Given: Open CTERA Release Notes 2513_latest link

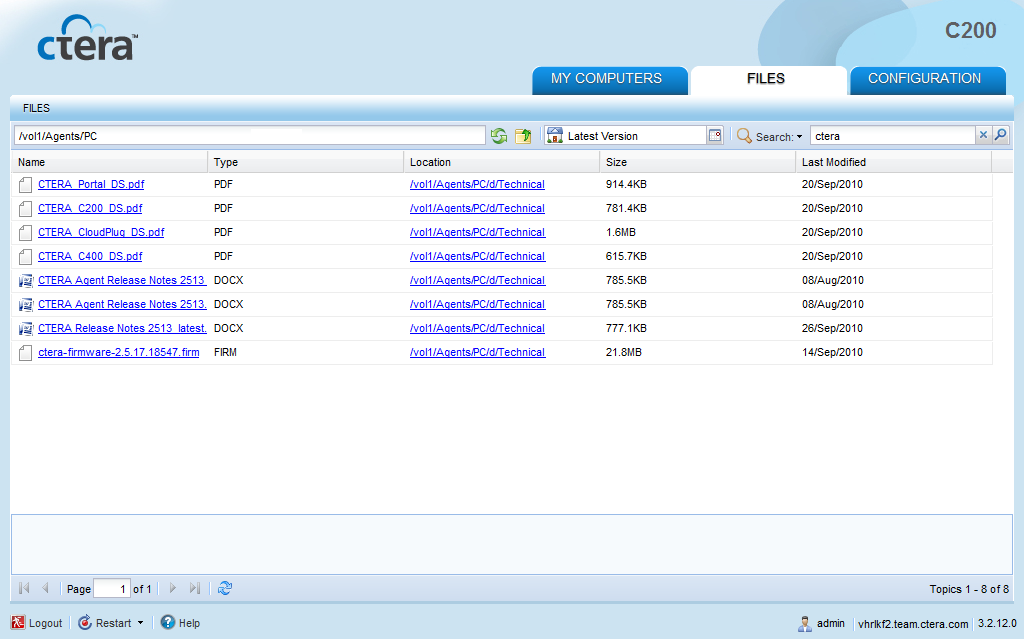Looking at the screenshot, I should 122,328.
